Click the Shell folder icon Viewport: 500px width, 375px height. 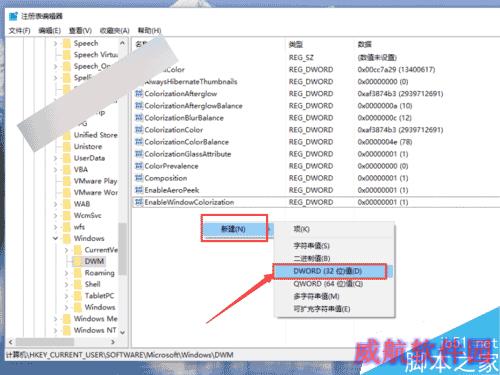77,284
